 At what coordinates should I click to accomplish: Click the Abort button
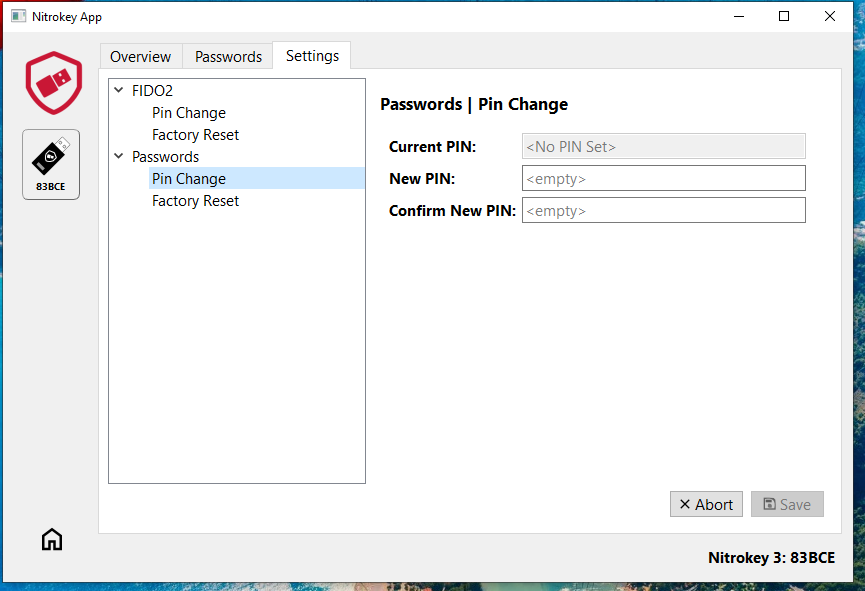(706, 504)
